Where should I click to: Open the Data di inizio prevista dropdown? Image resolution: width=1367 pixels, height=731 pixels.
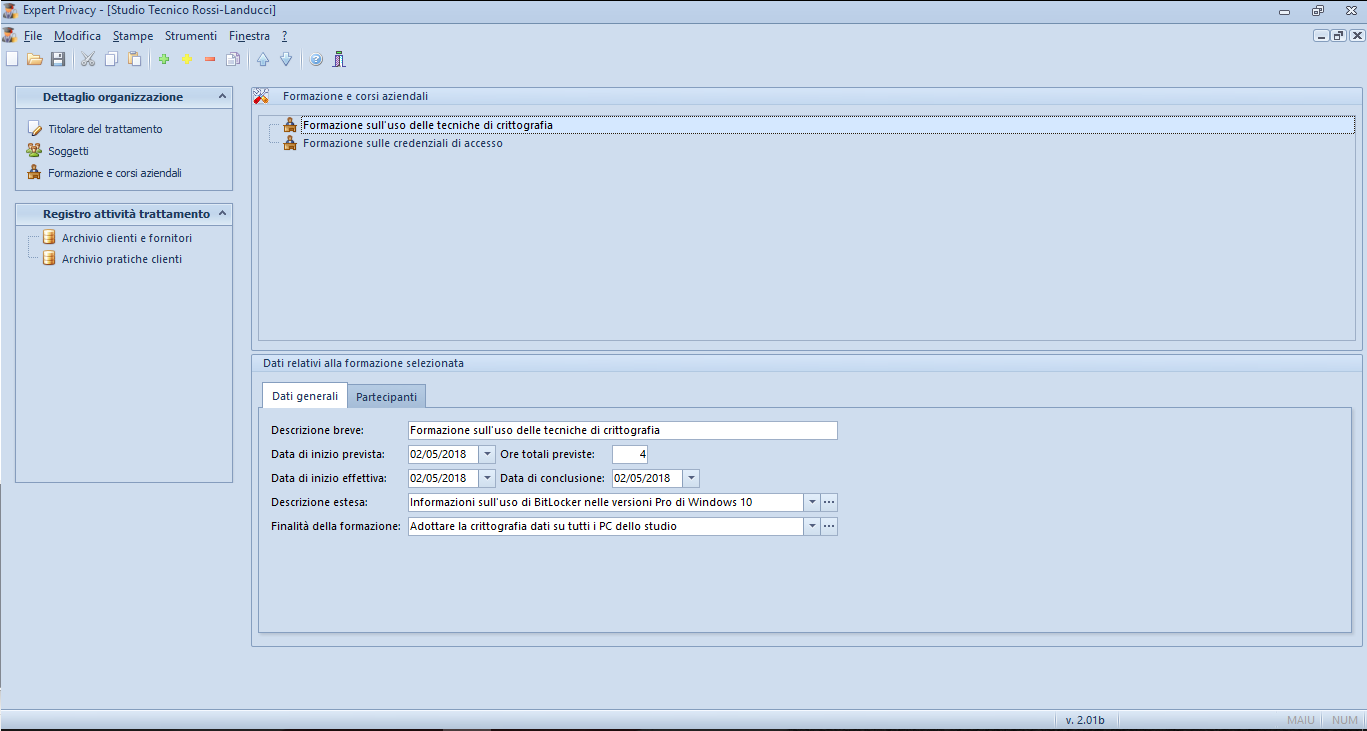click(x=487, y=454)
